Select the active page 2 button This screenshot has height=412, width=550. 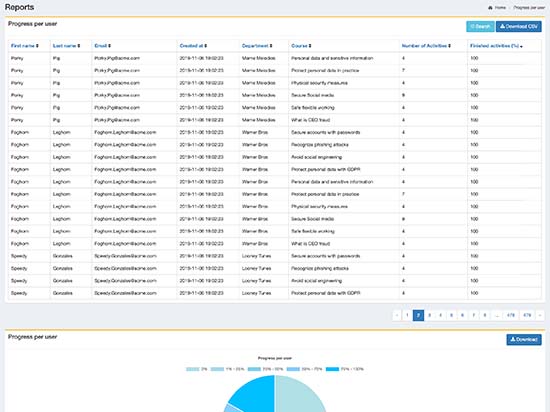[418, 315]
